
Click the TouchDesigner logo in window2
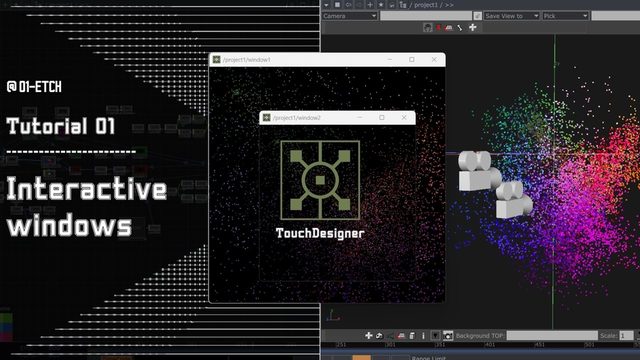[320, 180]
